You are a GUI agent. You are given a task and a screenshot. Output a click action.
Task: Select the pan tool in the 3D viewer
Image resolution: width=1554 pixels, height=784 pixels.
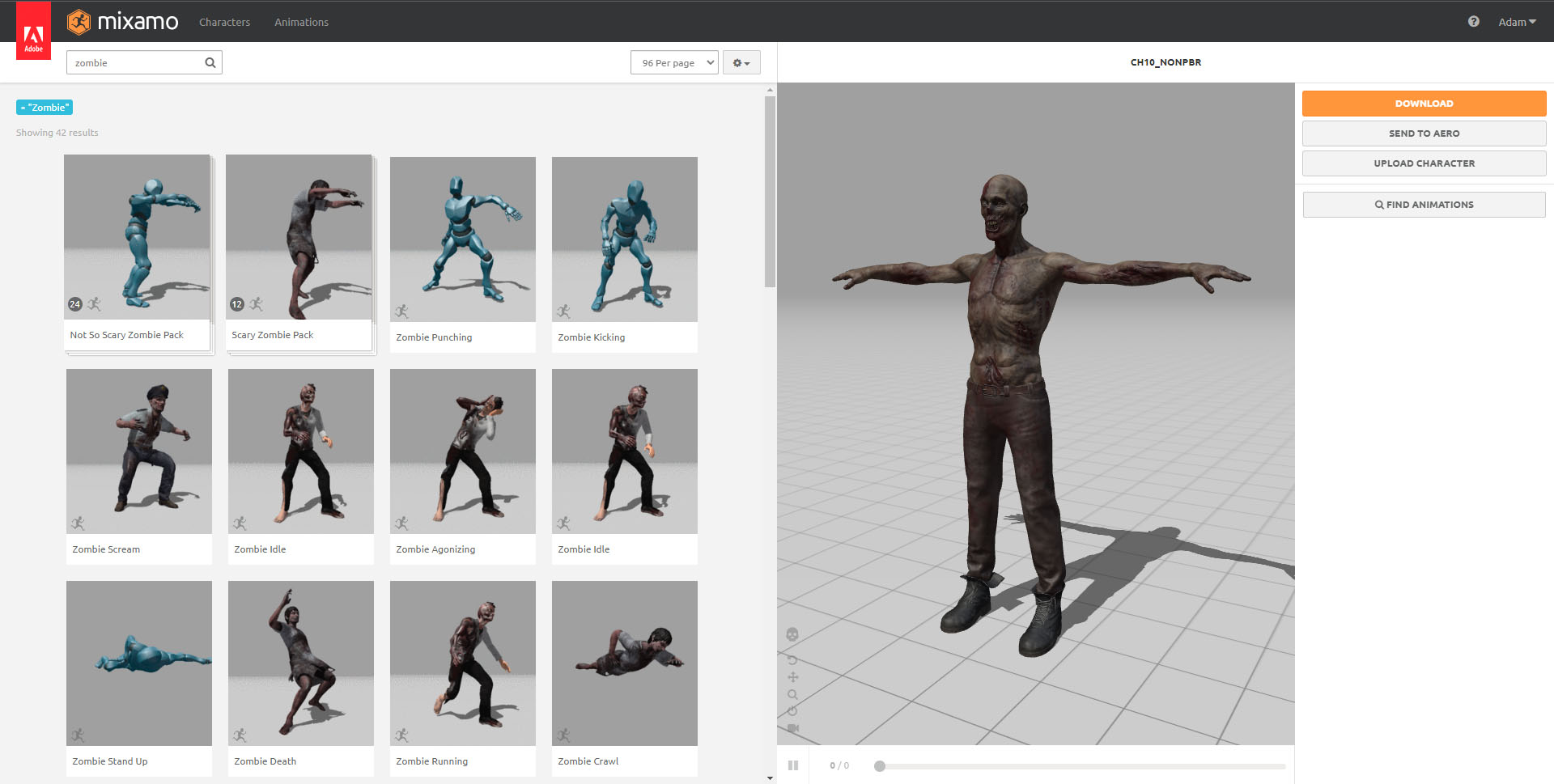pyautogui.click(x=792, y=676)
